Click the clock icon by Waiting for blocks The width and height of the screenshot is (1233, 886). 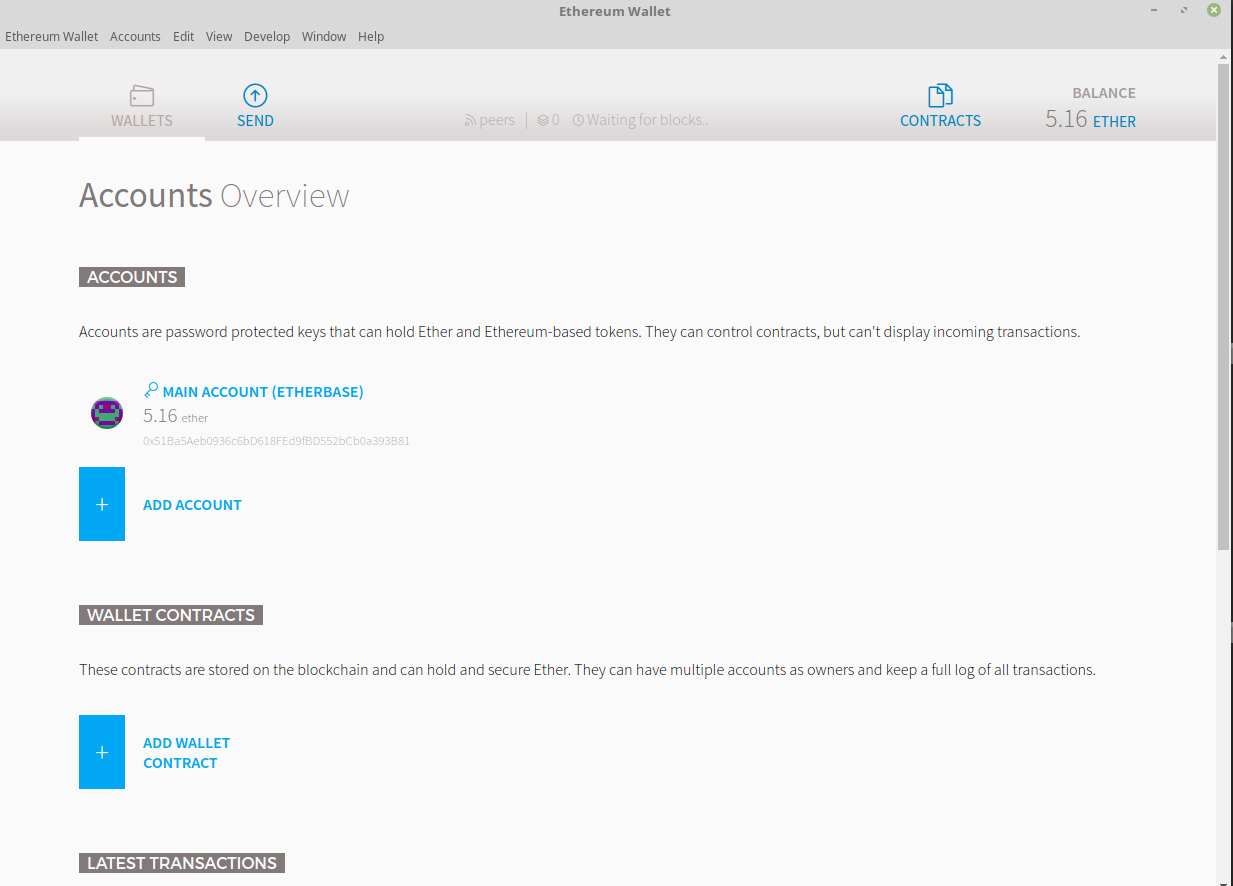click(578, 121)
